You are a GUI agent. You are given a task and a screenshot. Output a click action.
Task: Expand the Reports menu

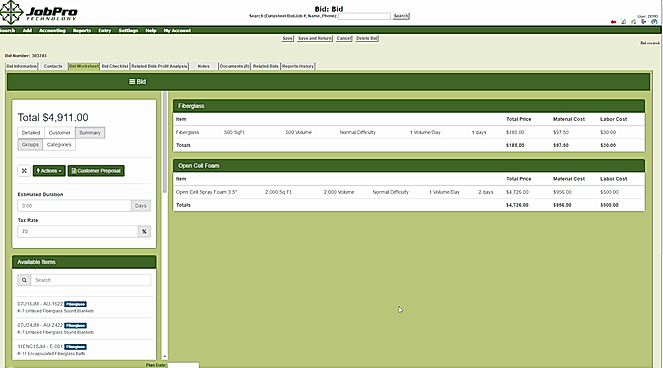[82, 30]
